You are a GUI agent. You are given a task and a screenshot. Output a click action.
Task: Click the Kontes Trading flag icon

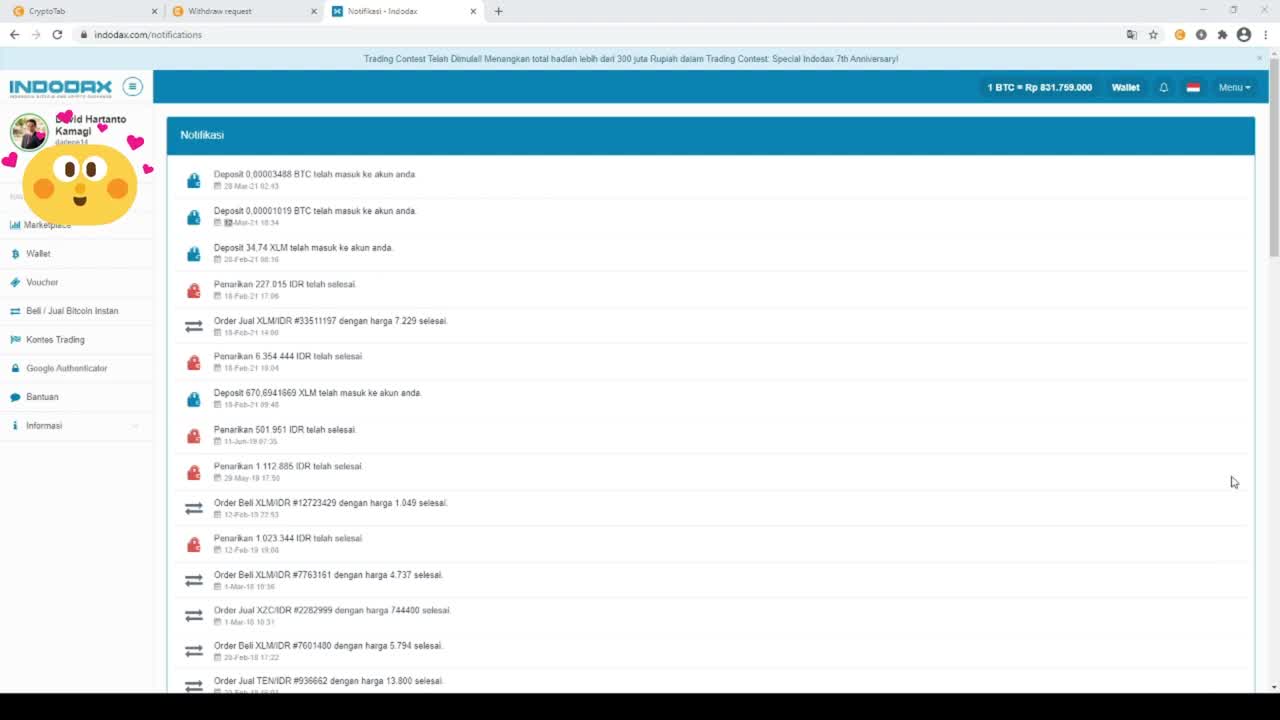pos(15,340)
